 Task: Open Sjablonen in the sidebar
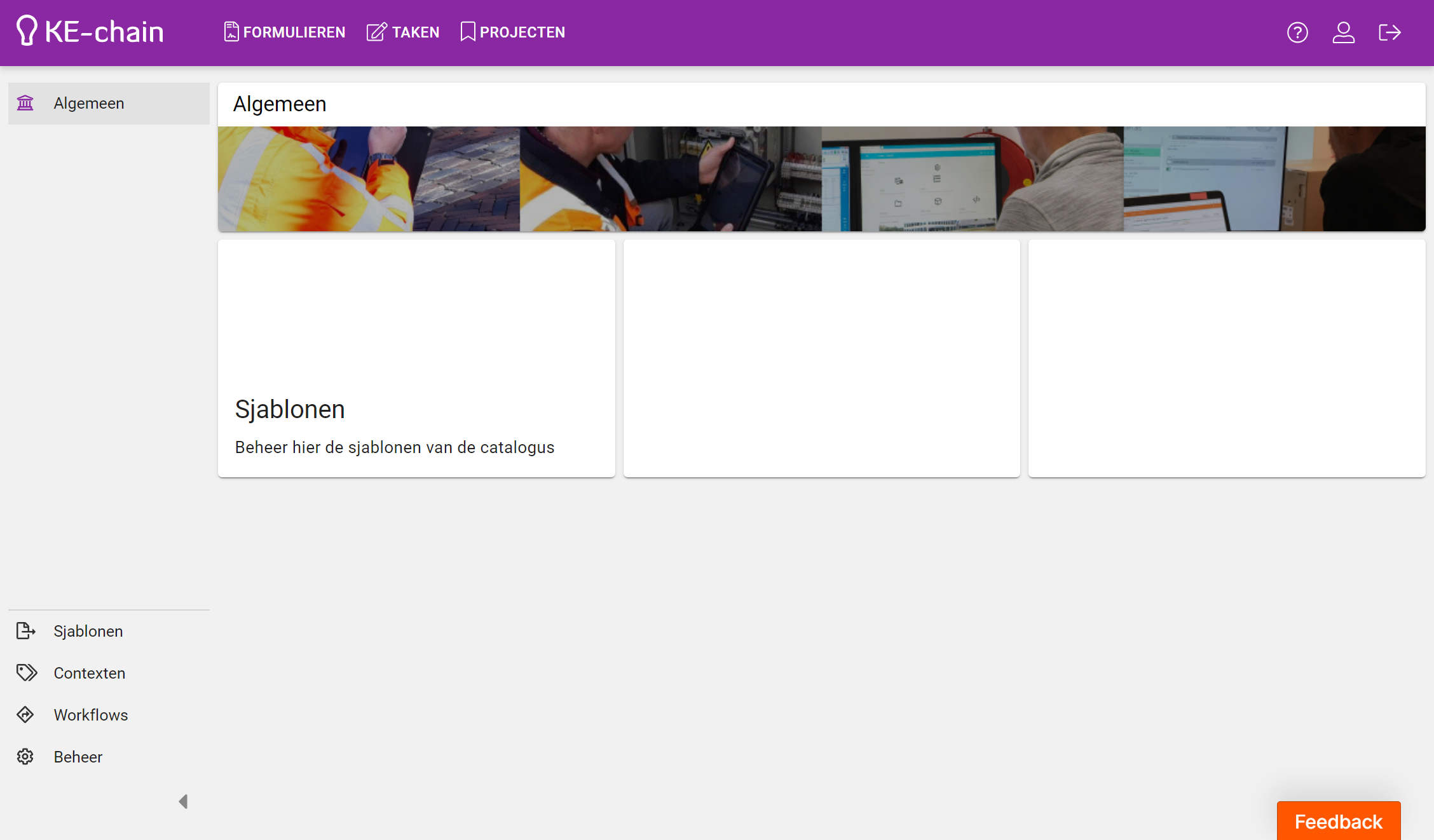pos(109,631)
